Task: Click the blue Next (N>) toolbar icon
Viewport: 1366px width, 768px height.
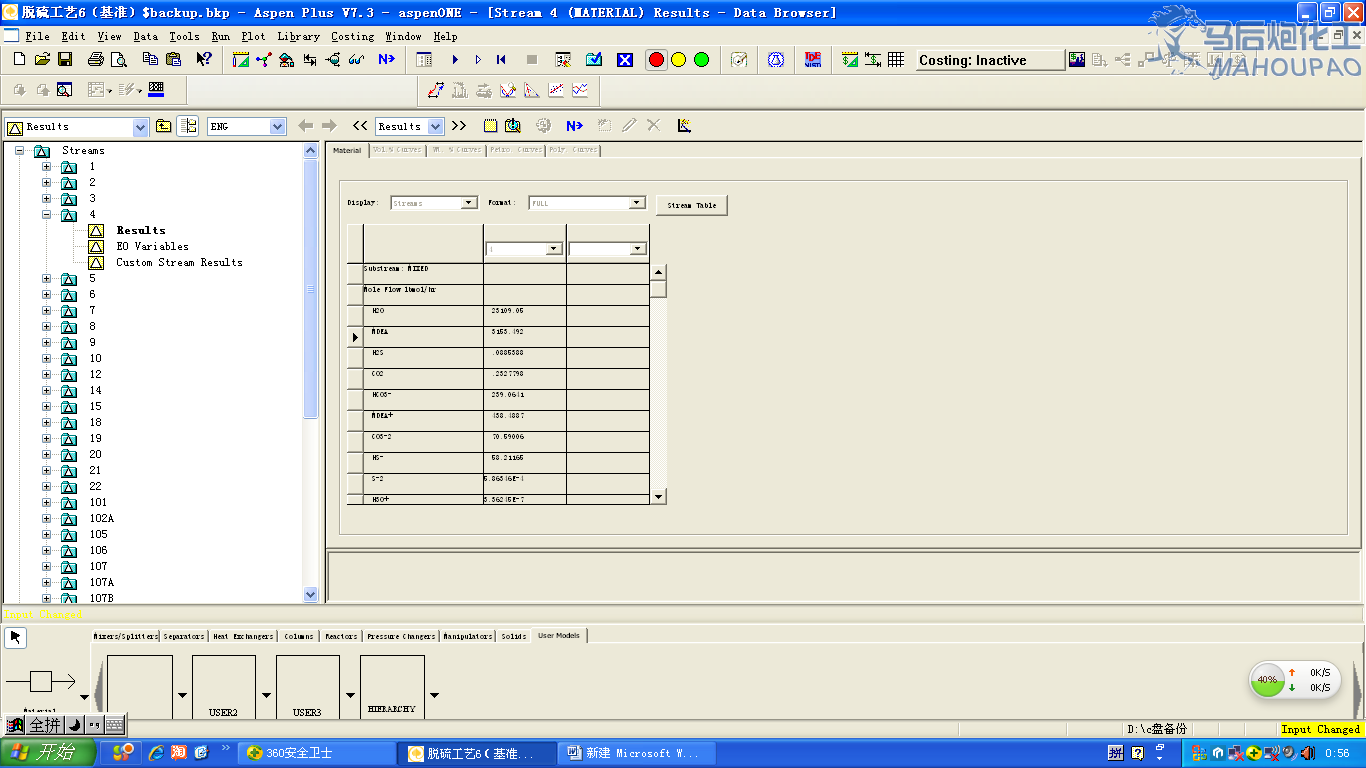Action: (386, 60)
